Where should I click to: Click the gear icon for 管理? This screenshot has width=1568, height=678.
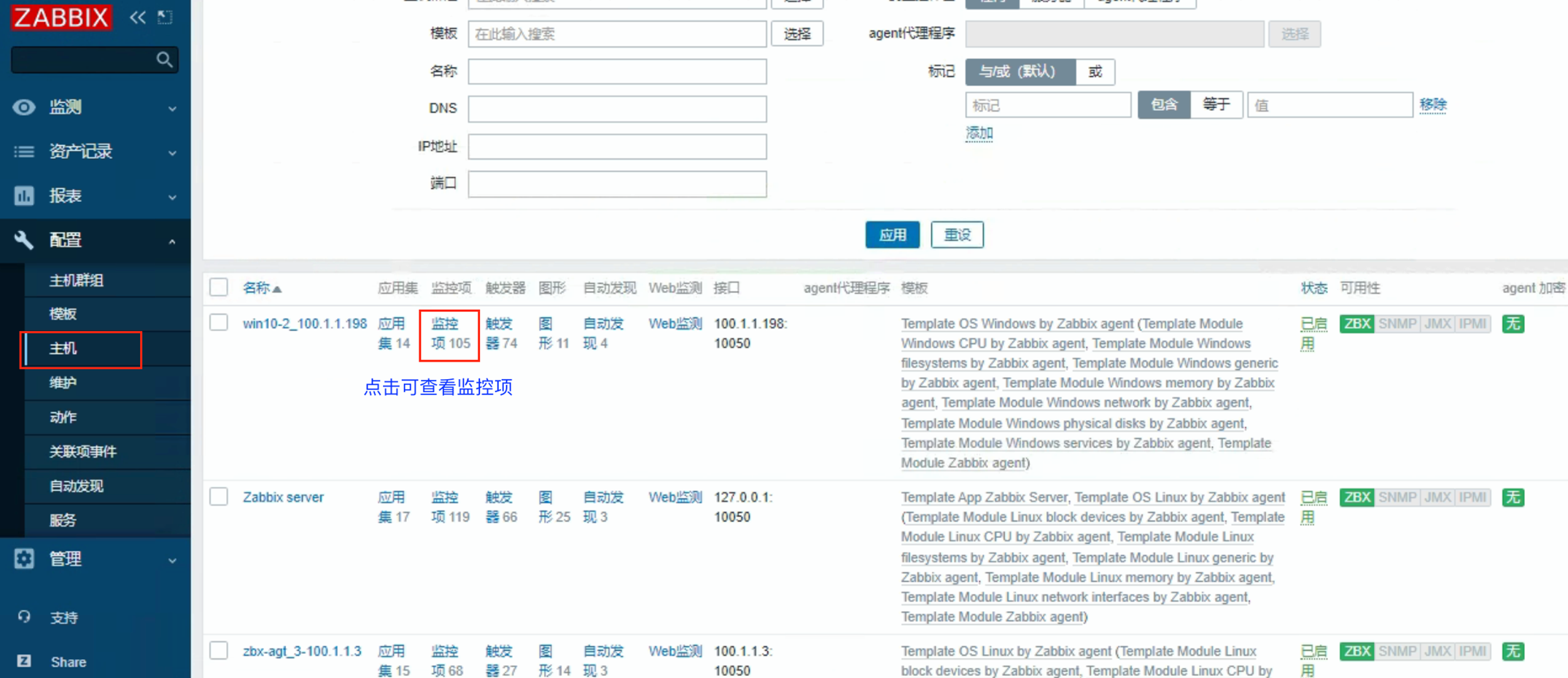pyautogui.click(x=23, y=559)
